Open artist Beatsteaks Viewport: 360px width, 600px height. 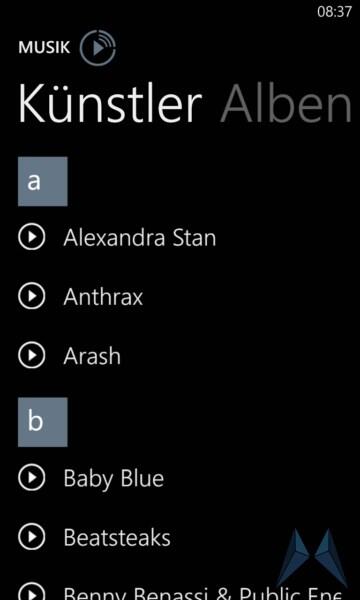pyautogui.click(x=117, y=538)
